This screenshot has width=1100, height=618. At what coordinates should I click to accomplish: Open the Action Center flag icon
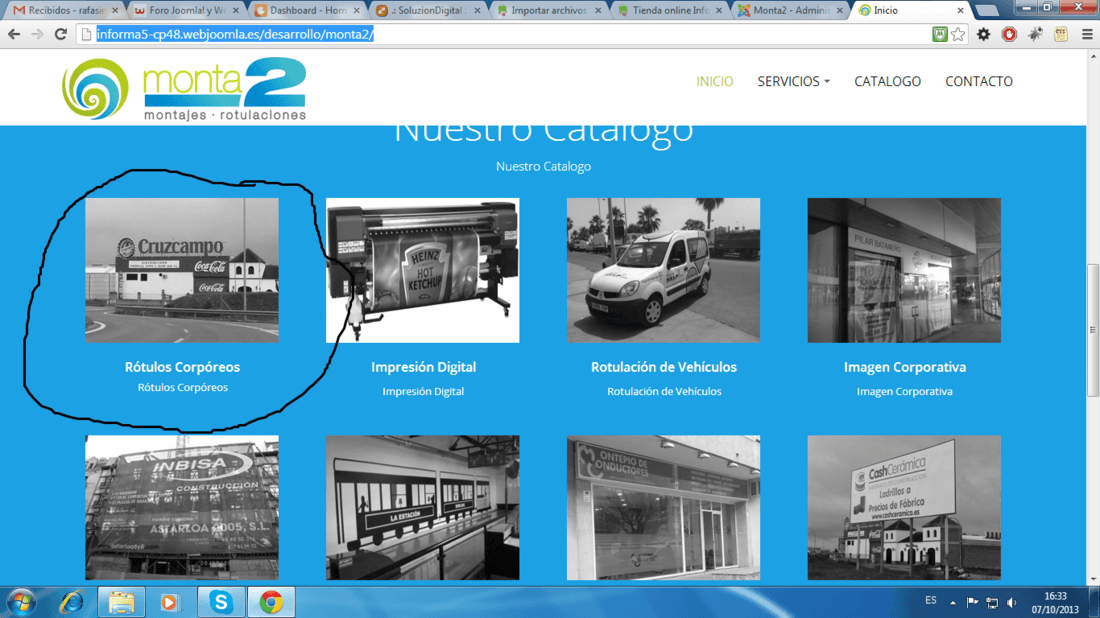pos(972,603)
